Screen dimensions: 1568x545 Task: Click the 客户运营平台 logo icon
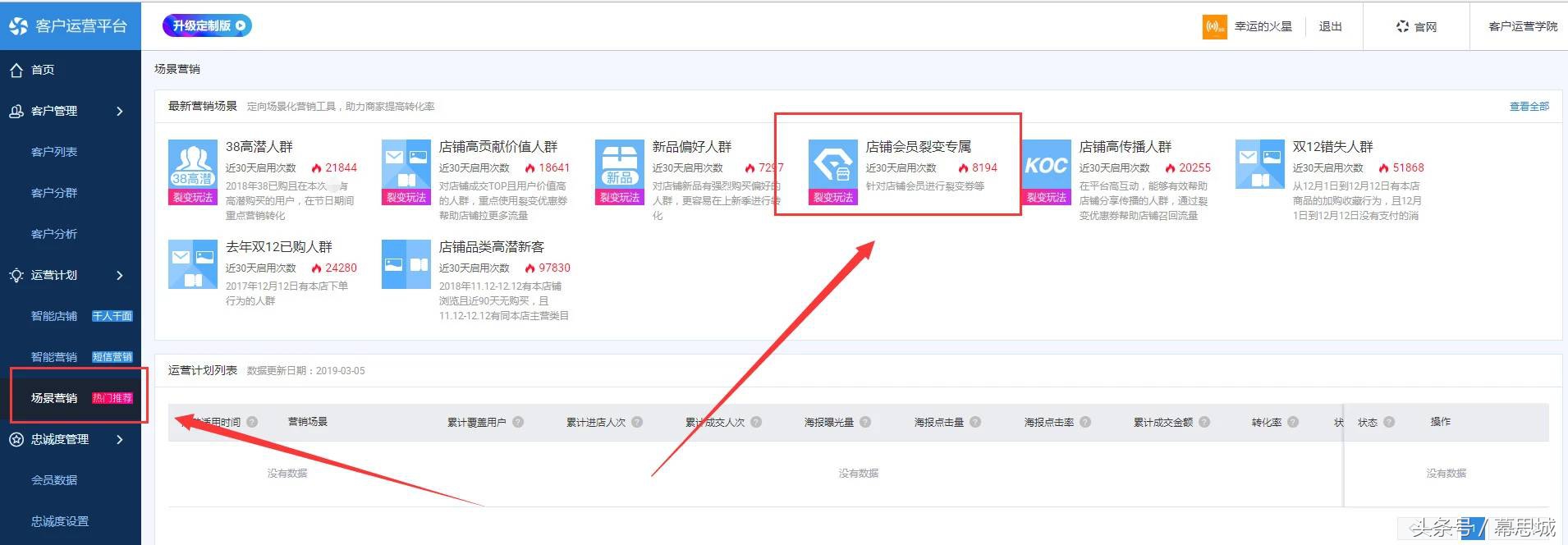(18, 26)
